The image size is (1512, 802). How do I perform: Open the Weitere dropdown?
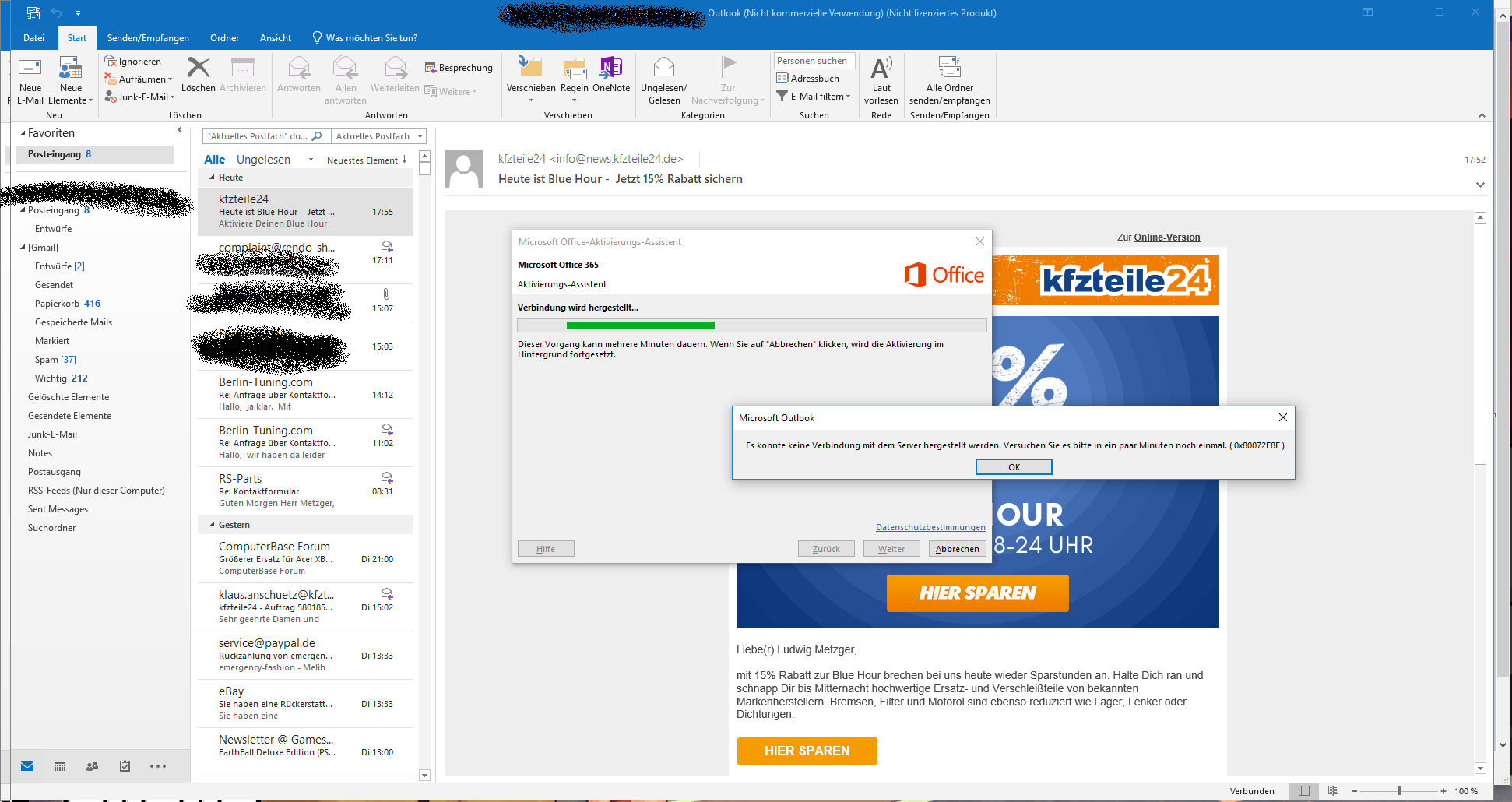[x=451, y=91]
